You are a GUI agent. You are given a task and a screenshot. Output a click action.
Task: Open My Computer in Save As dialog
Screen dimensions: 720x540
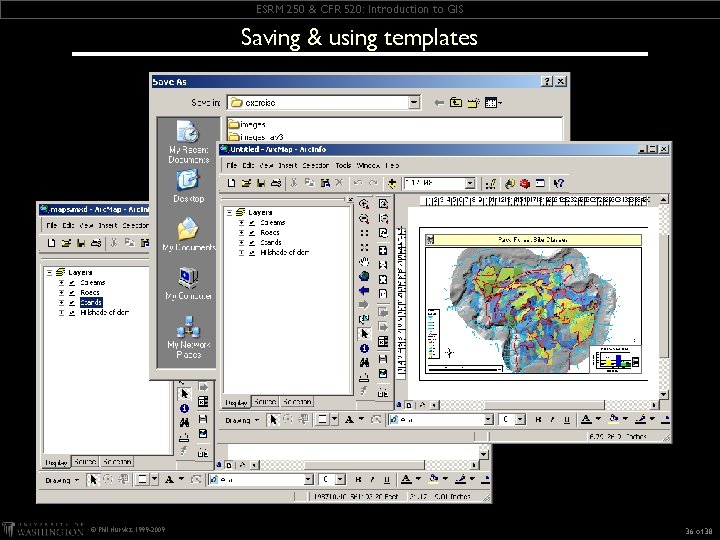coord(188,283)
